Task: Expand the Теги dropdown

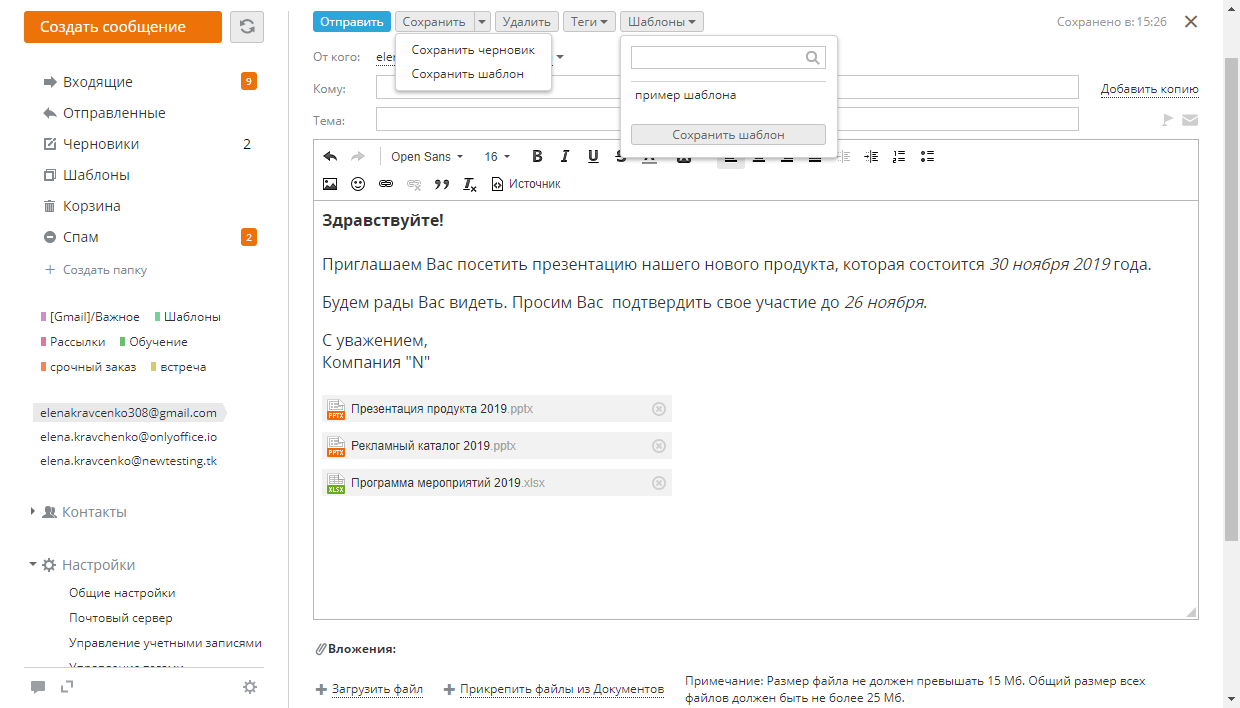Action: point(588,21)
